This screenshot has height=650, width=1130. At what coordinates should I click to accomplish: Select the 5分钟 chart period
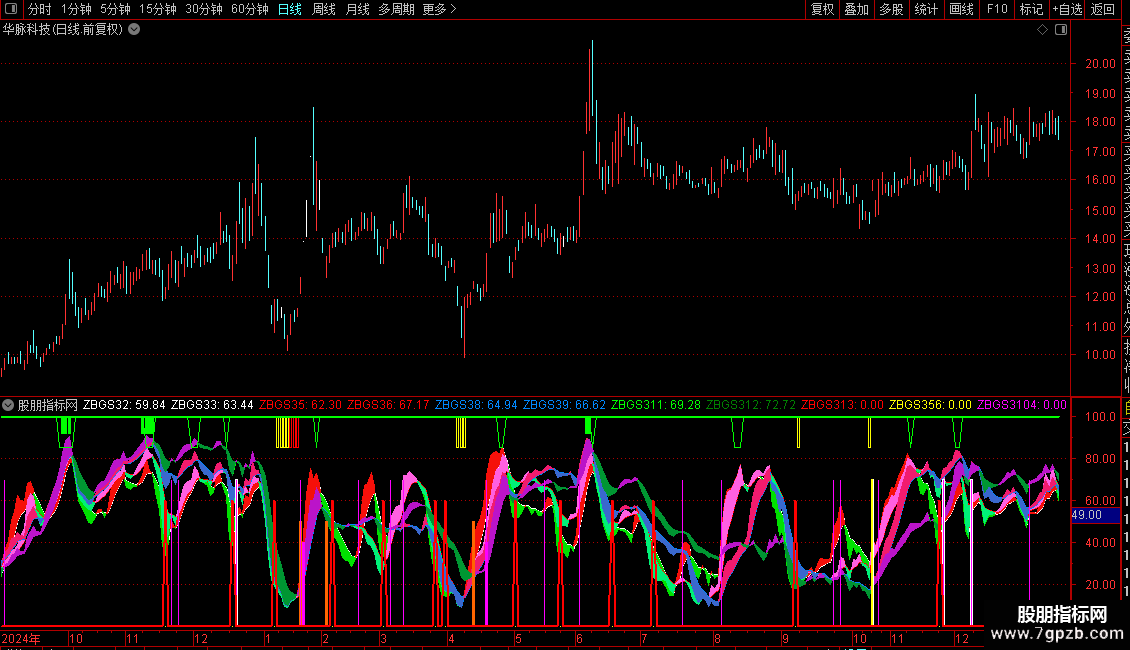(x=115, y=9)
